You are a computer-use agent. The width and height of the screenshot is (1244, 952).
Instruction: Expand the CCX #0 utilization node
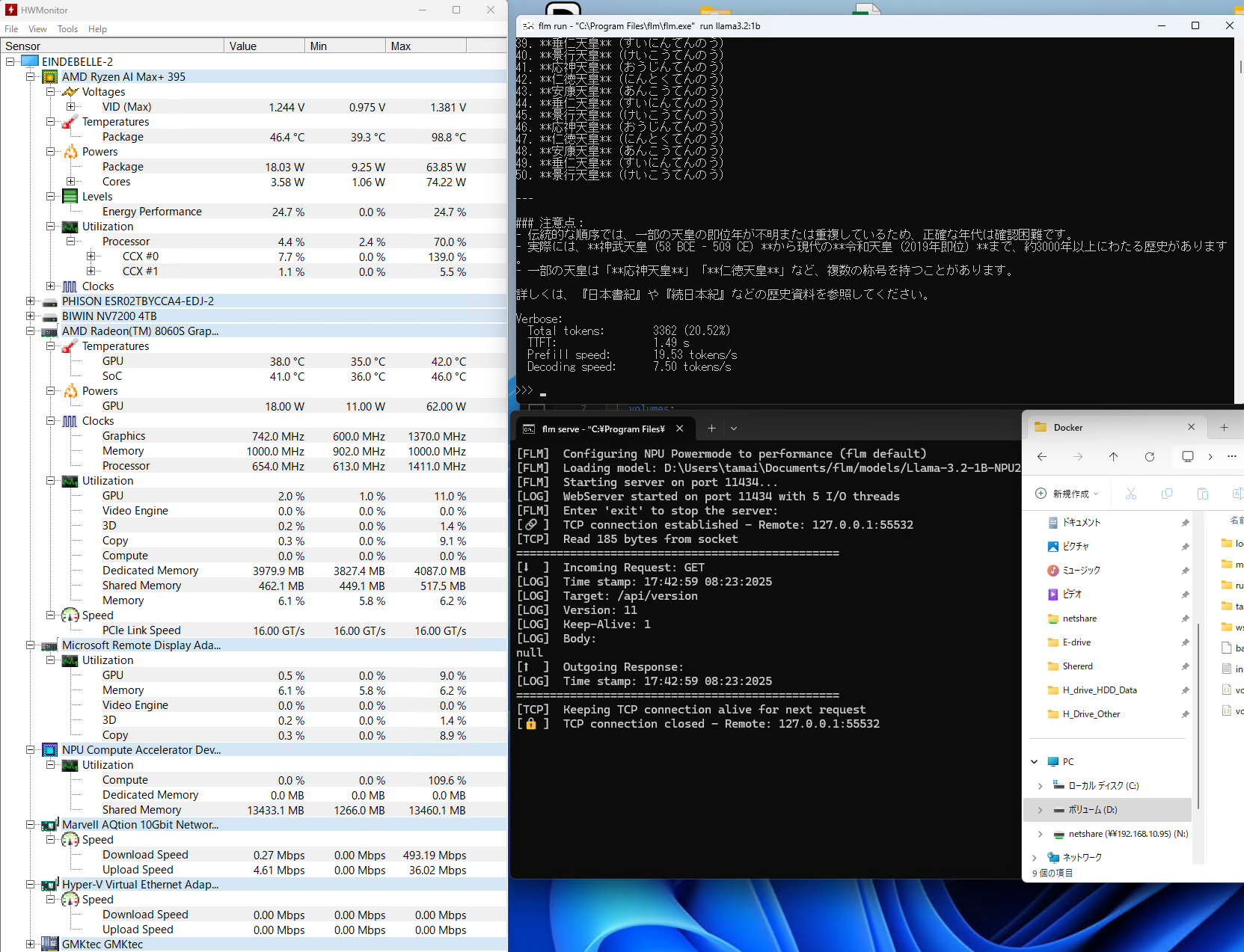coord(91,256)
